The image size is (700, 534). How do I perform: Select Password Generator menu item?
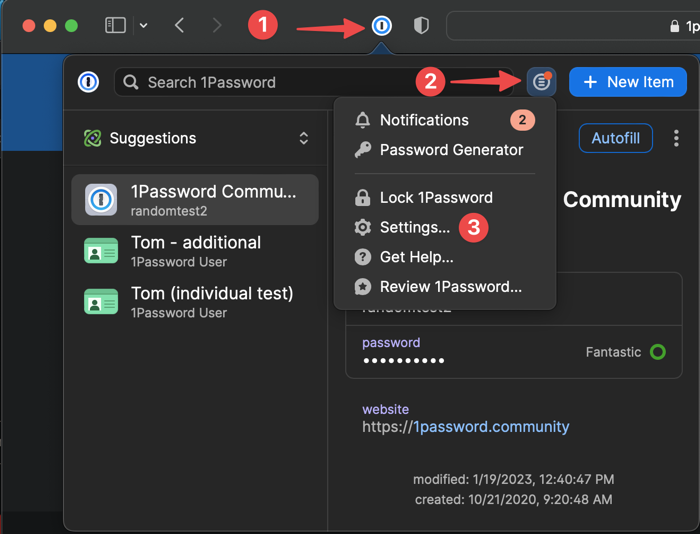pos(451,150)
